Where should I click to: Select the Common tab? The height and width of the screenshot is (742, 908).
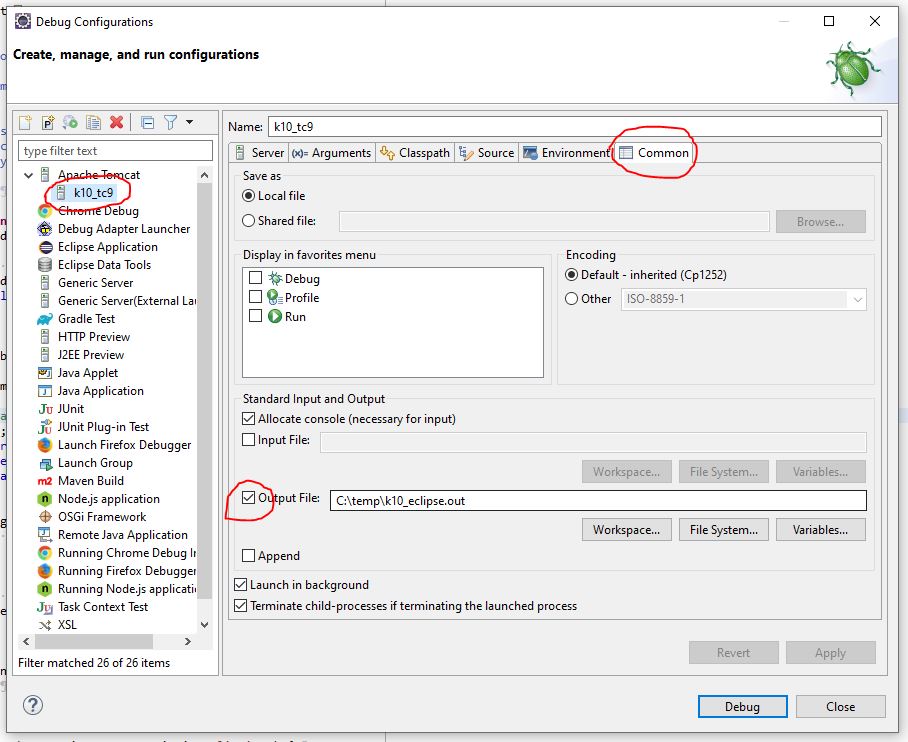pos(654,153)
